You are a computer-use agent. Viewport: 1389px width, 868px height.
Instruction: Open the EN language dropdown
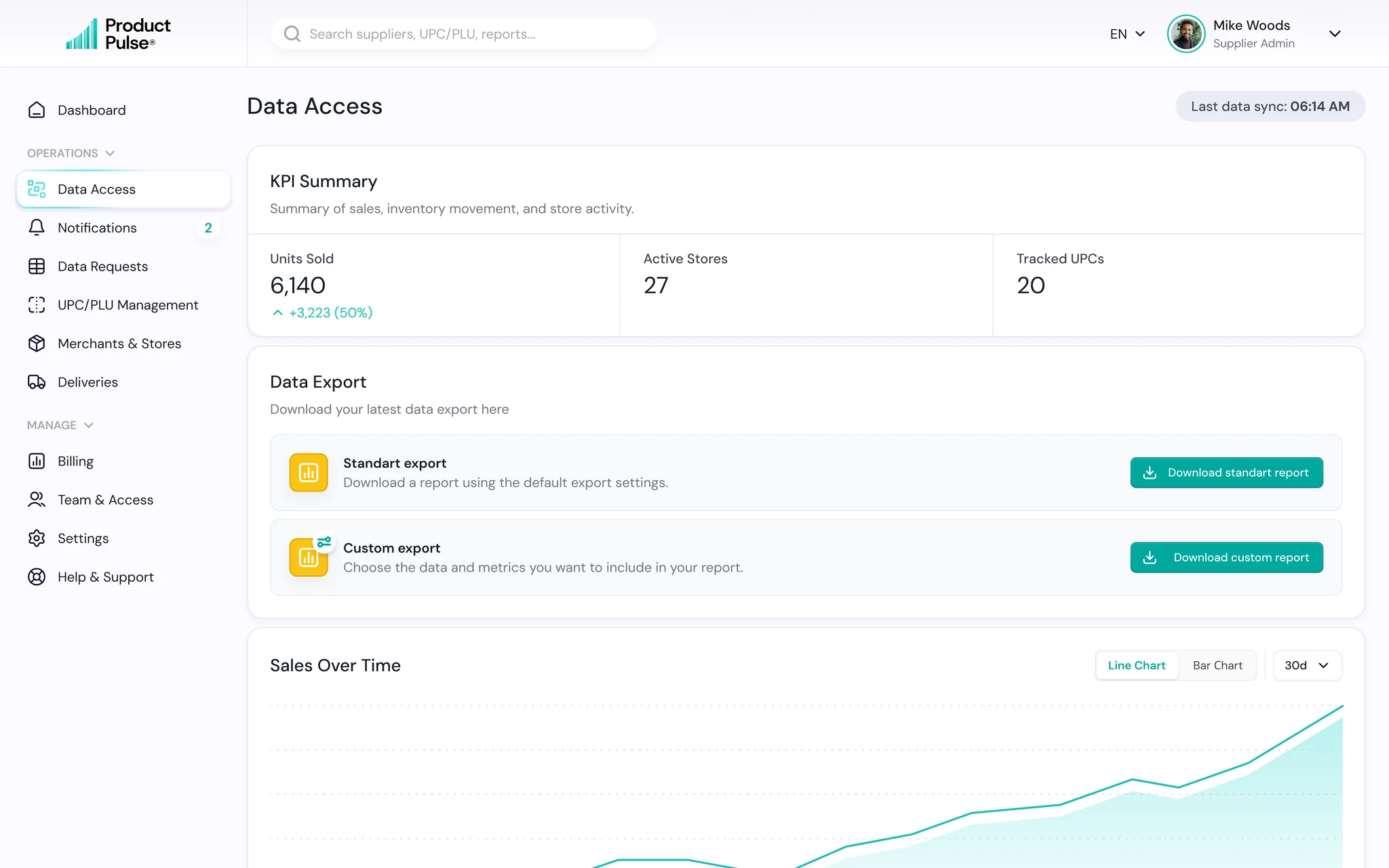[x=1127, y=34]
